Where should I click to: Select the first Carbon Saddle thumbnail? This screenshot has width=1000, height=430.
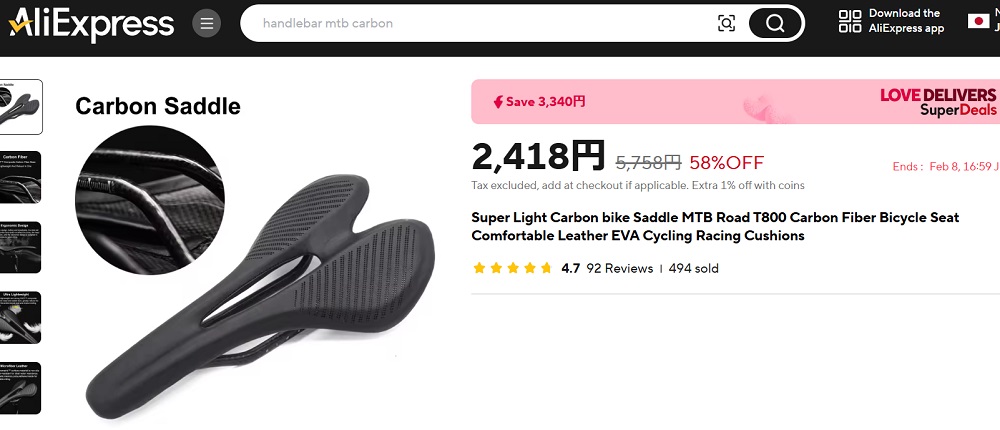click(20, 107)
